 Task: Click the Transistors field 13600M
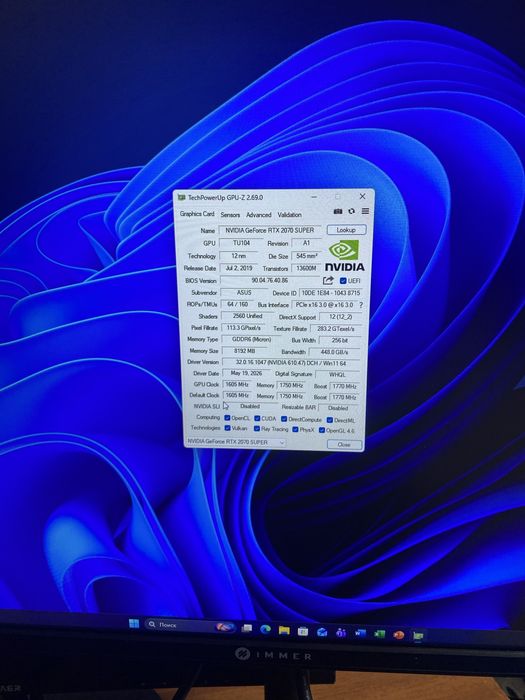coord(306,268)
